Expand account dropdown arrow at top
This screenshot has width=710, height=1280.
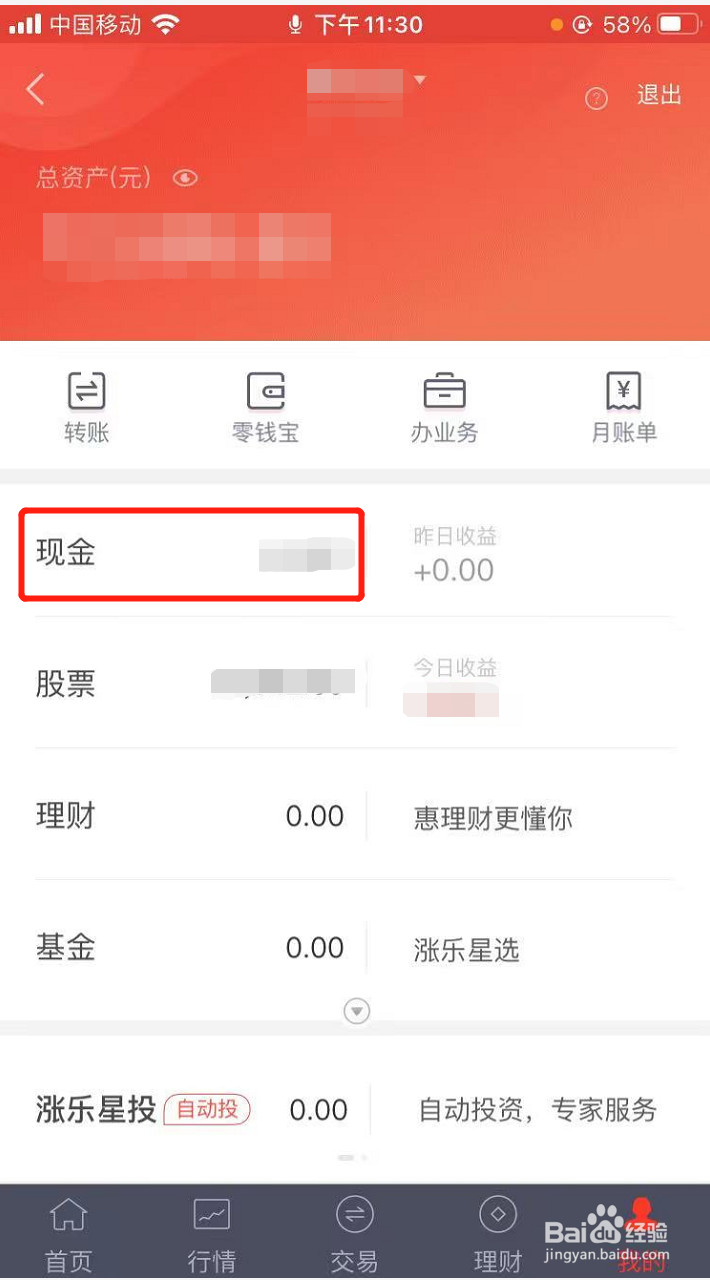420,79
